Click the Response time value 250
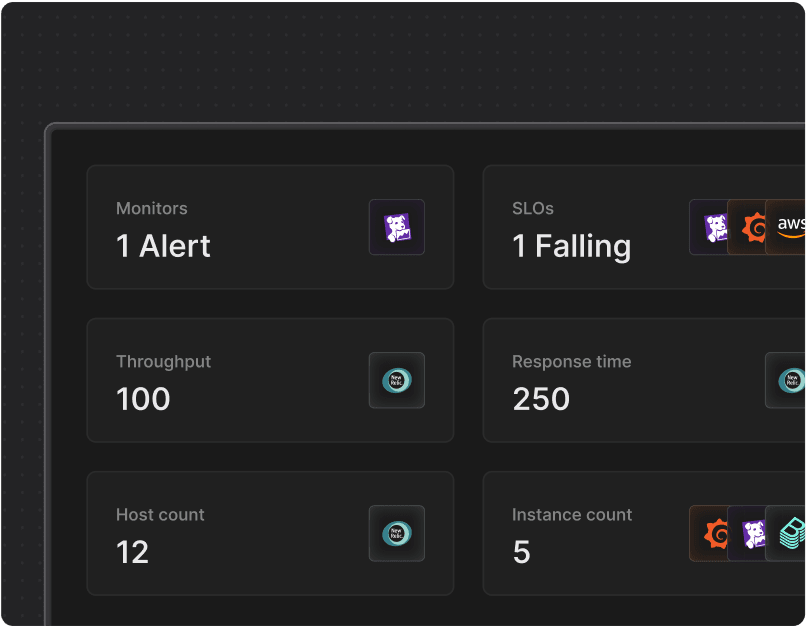Screen dimensions: 806x626 [541, 399]
